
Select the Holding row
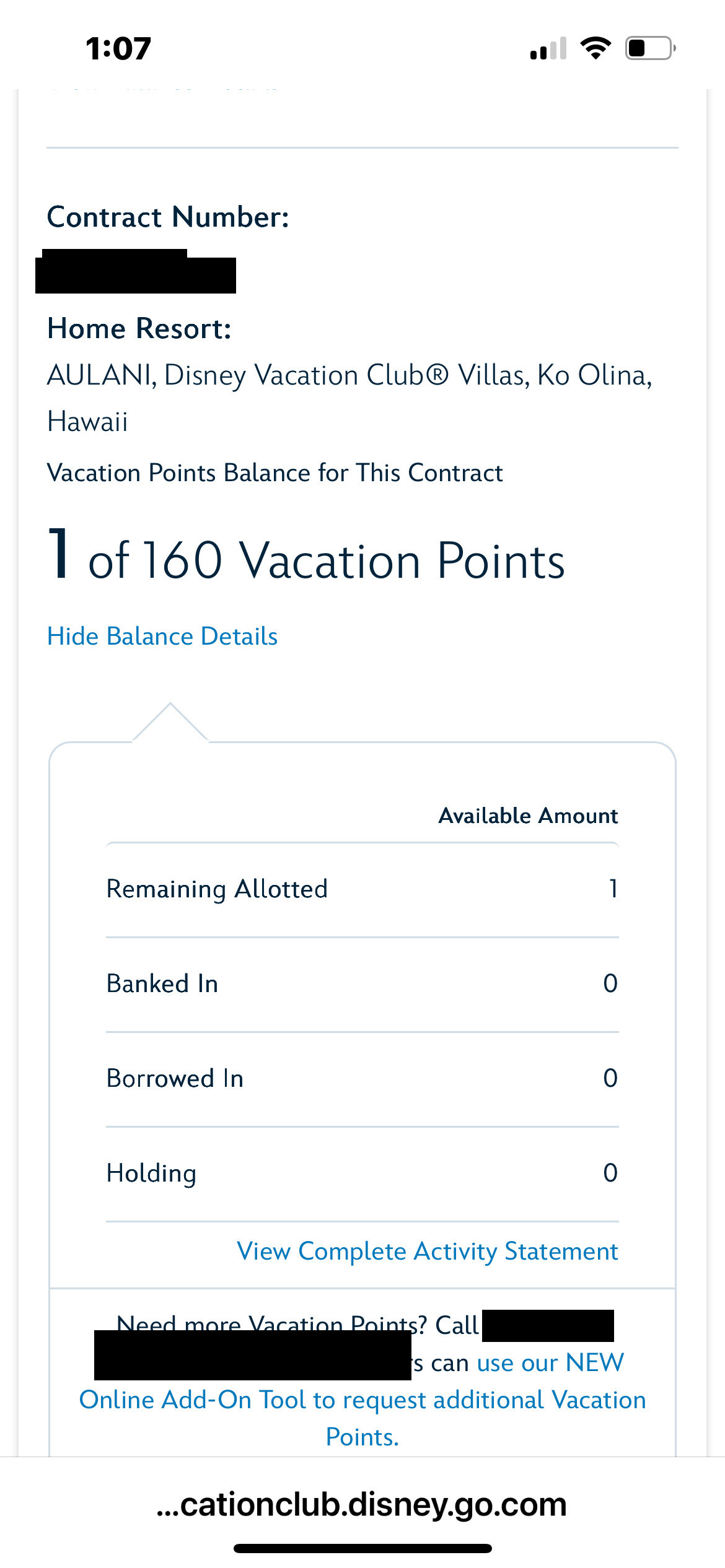[x=362, y=1174]
